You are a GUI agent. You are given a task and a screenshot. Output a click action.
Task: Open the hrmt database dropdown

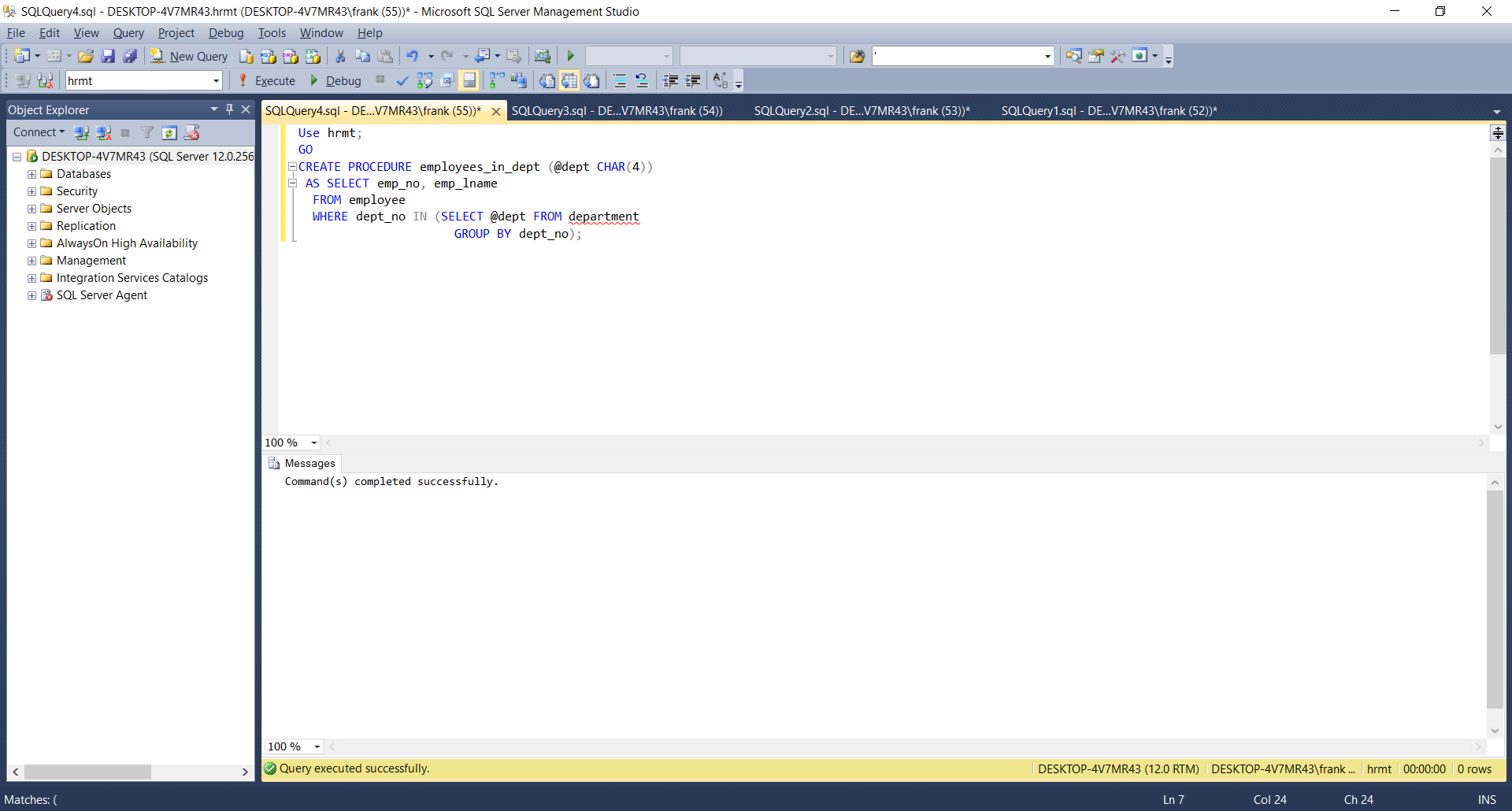pos(216,81)
